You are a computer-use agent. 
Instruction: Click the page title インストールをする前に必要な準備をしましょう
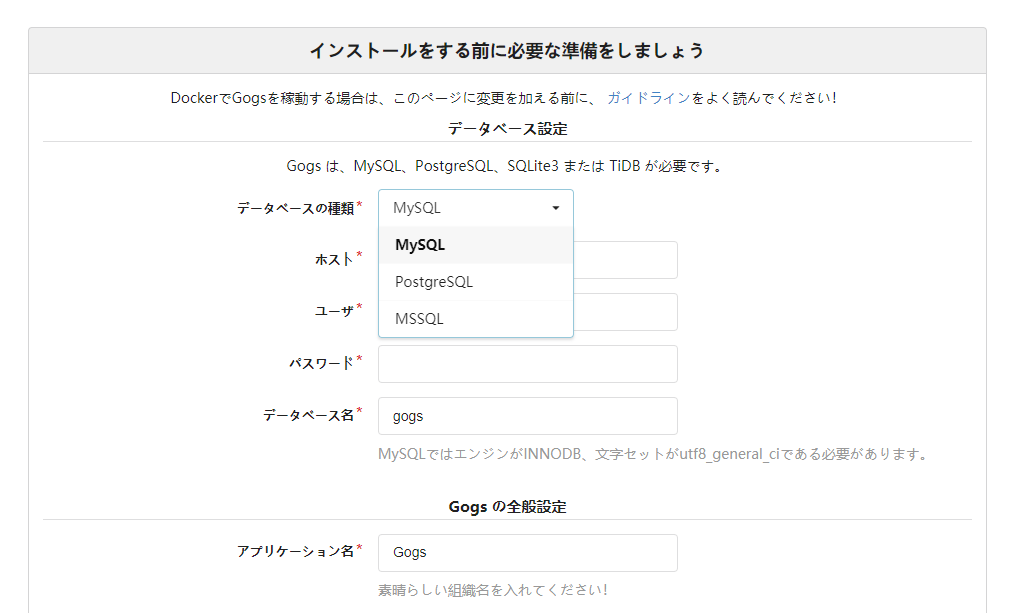507,51
